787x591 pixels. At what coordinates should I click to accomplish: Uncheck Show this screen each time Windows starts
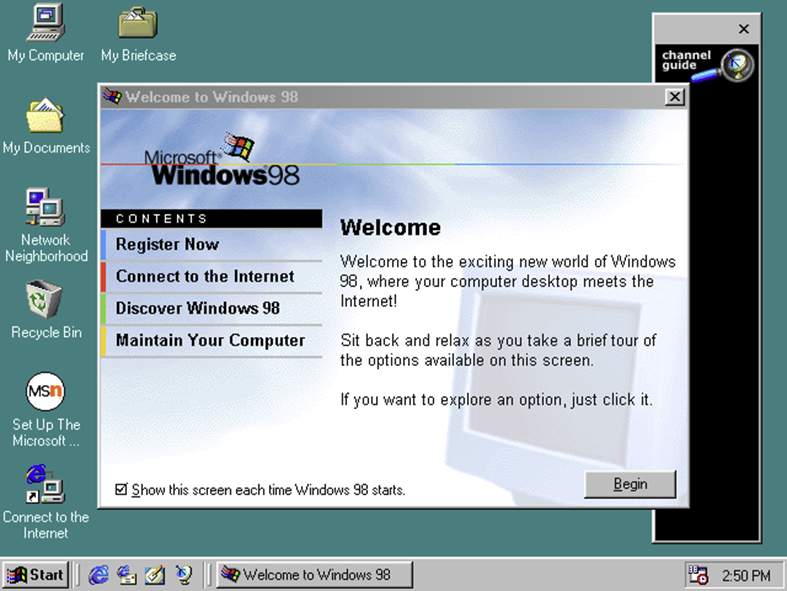[122, 489]
